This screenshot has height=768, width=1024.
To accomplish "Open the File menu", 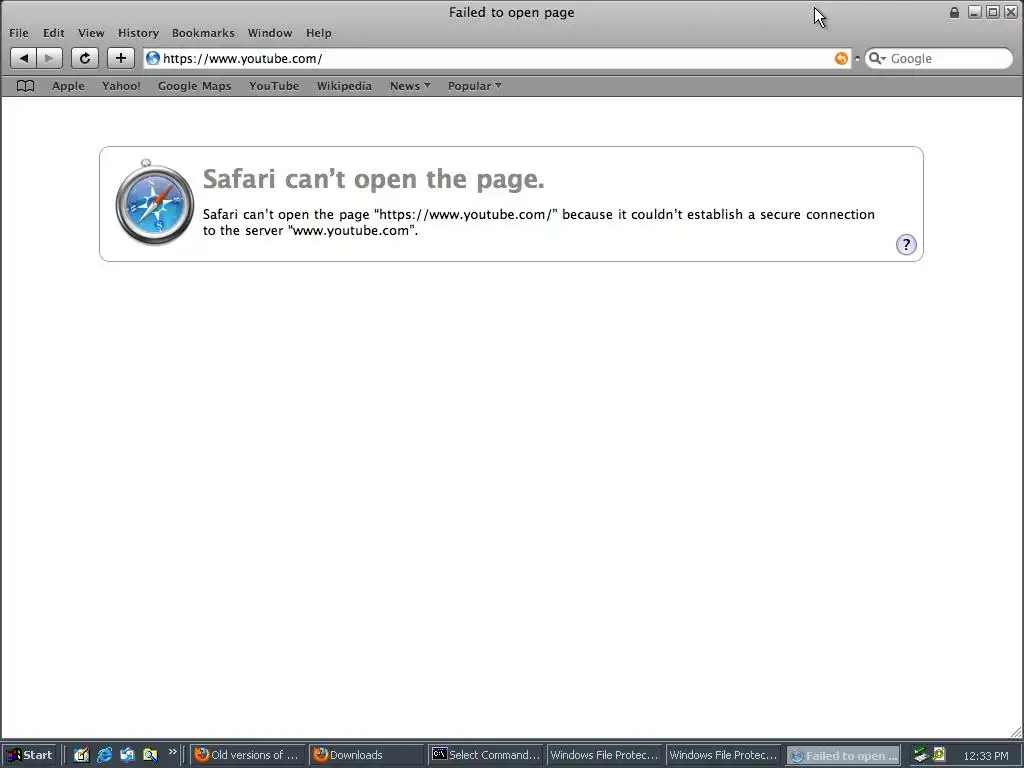I will click(x=18, y=33).
